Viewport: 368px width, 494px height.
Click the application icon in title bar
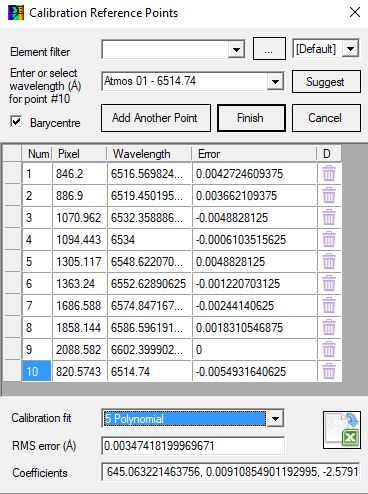point(16,13)
